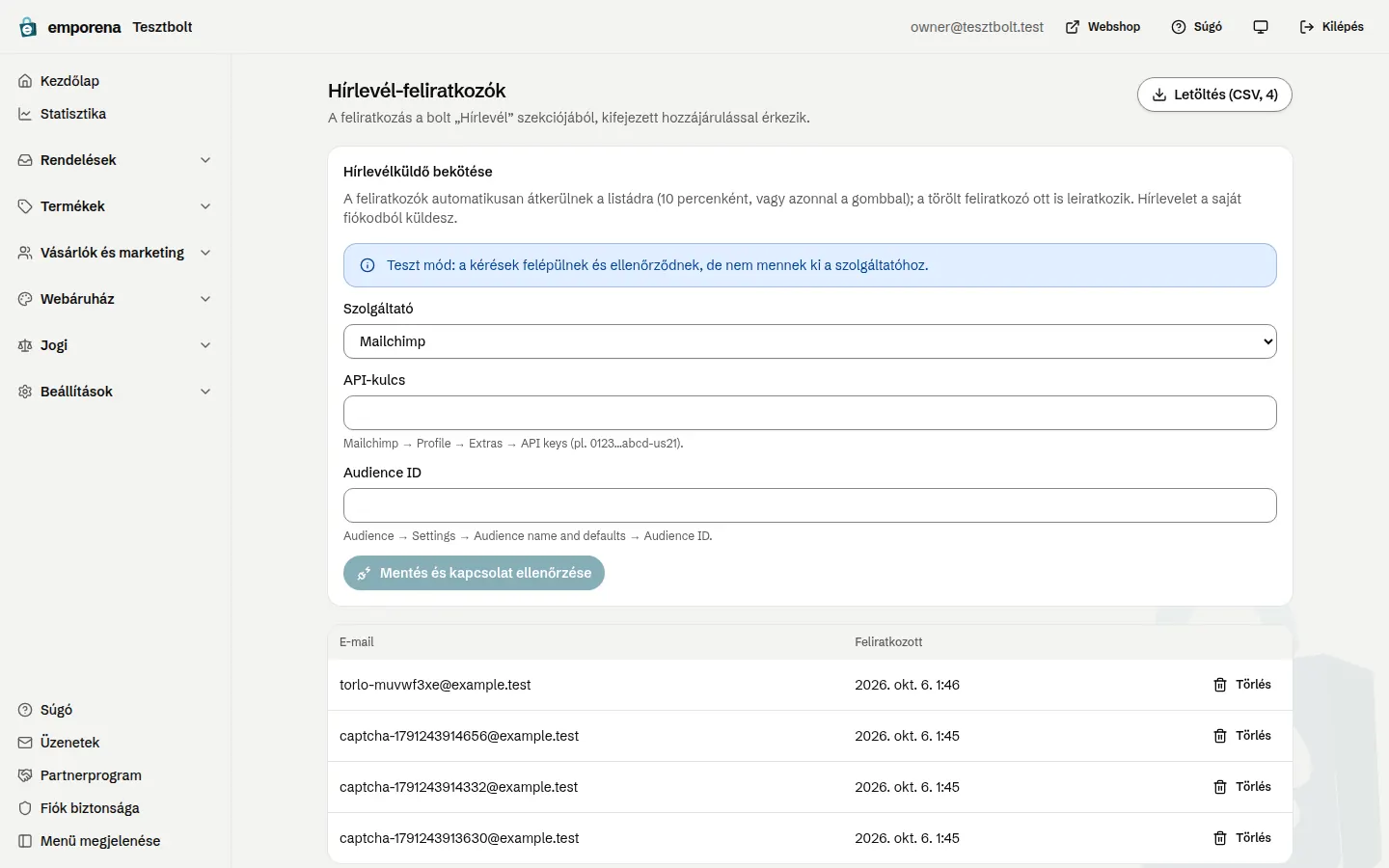Click the emporena logo icon
Viewport: 1389px width, 868px height.
[28, 27]
